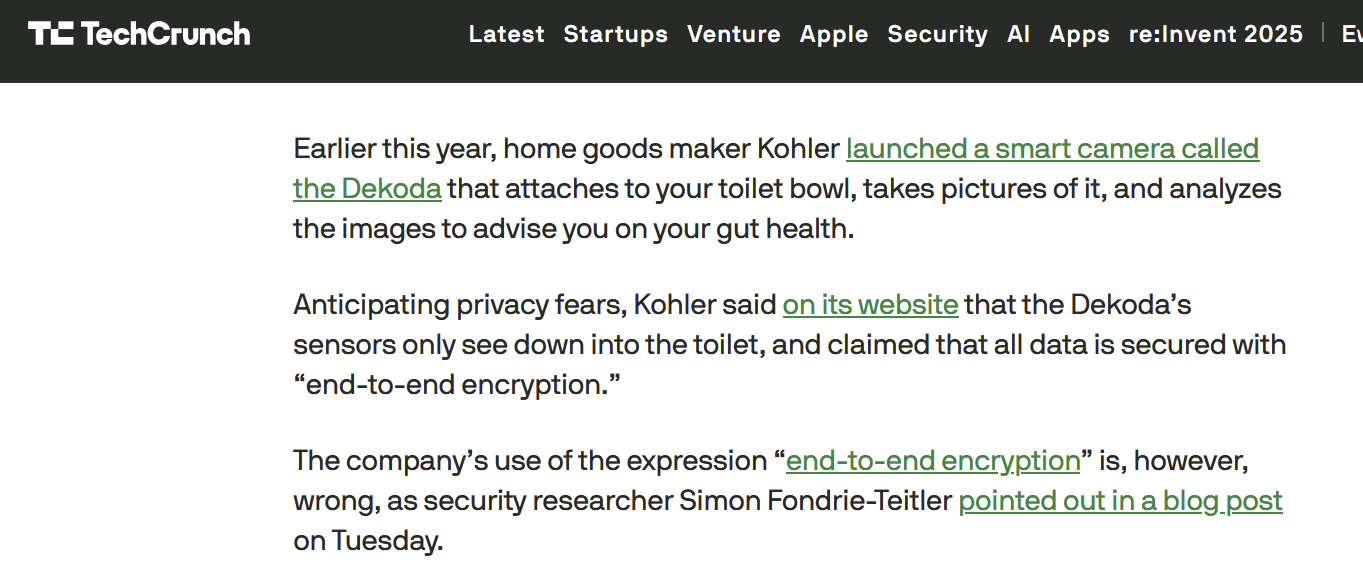Click the vertical divider after re:Invent 2025
The image size is (1363, 576).
(x=1322, y=33)
